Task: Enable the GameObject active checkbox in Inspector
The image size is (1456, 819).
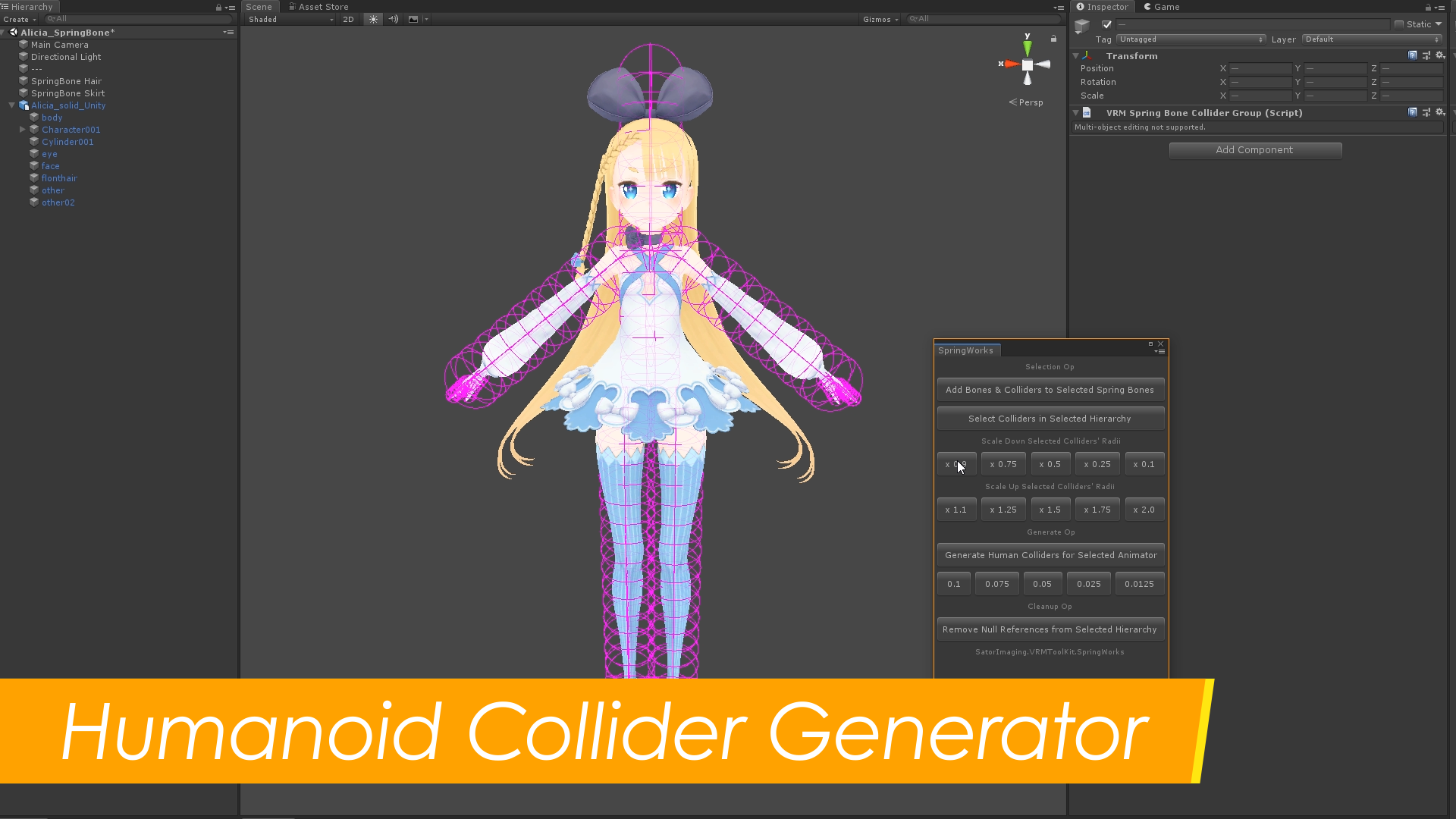Action: [1106, 24]
